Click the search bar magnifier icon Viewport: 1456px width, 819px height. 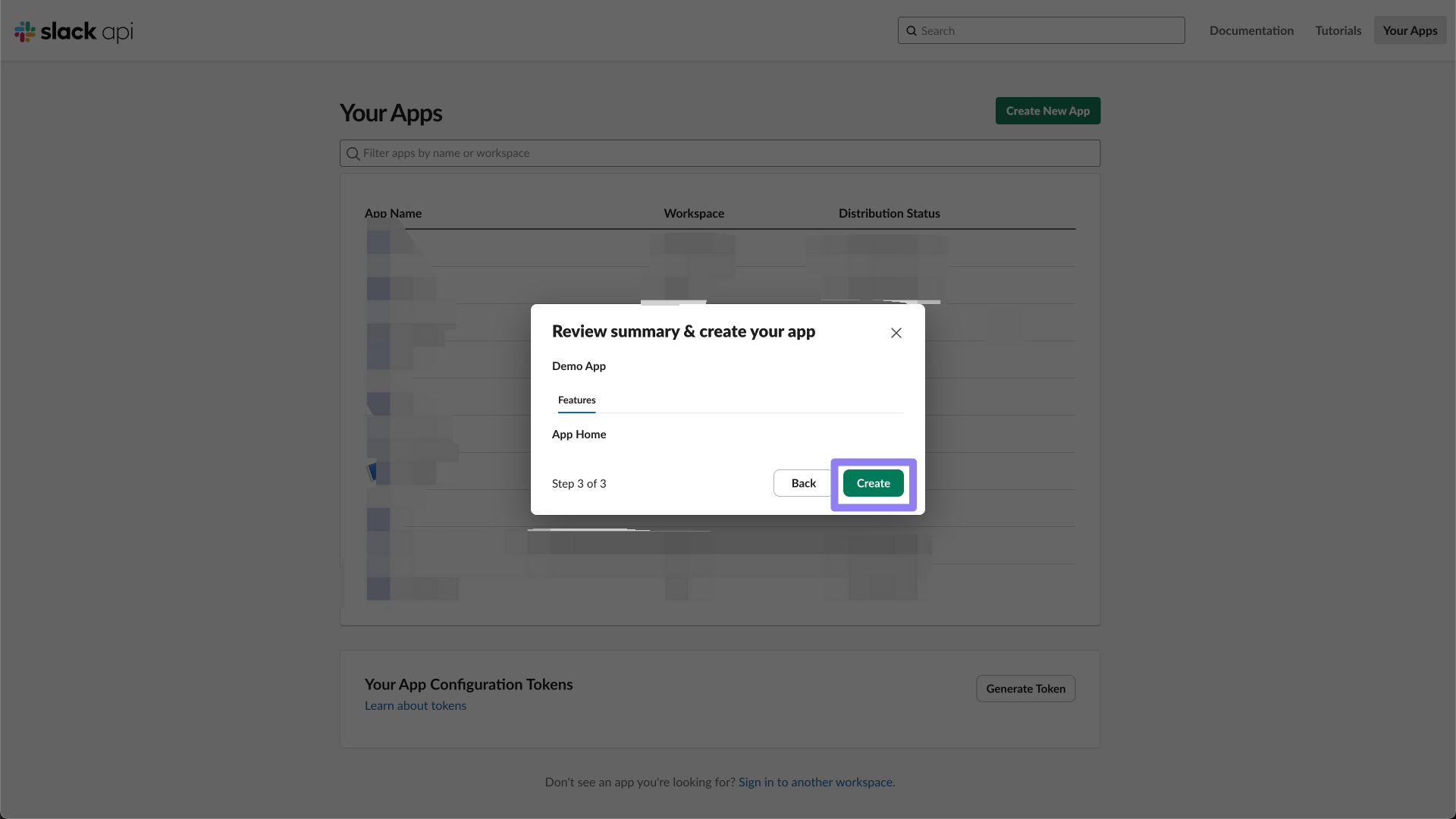pyautogui.click(x=911, y=30)
